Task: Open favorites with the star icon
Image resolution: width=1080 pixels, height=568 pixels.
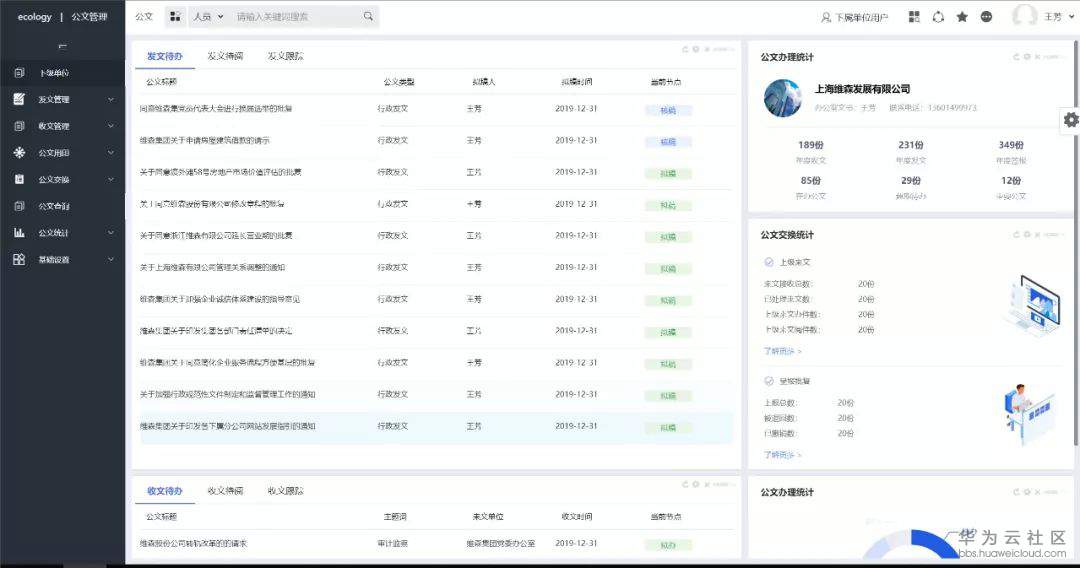Action: point(962,17)
